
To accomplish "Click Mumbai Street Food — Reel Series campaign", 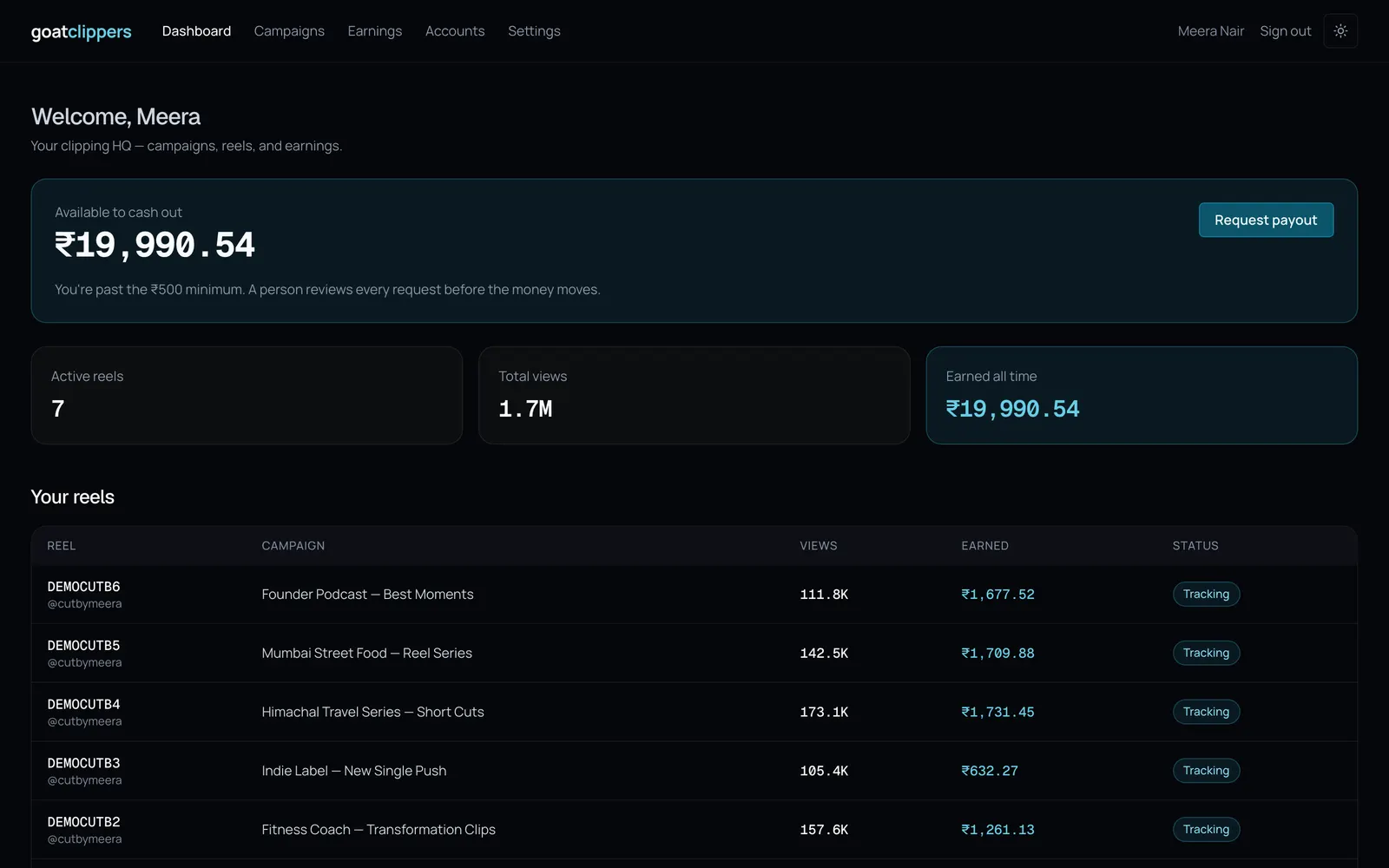I will (x=367, y=653).
